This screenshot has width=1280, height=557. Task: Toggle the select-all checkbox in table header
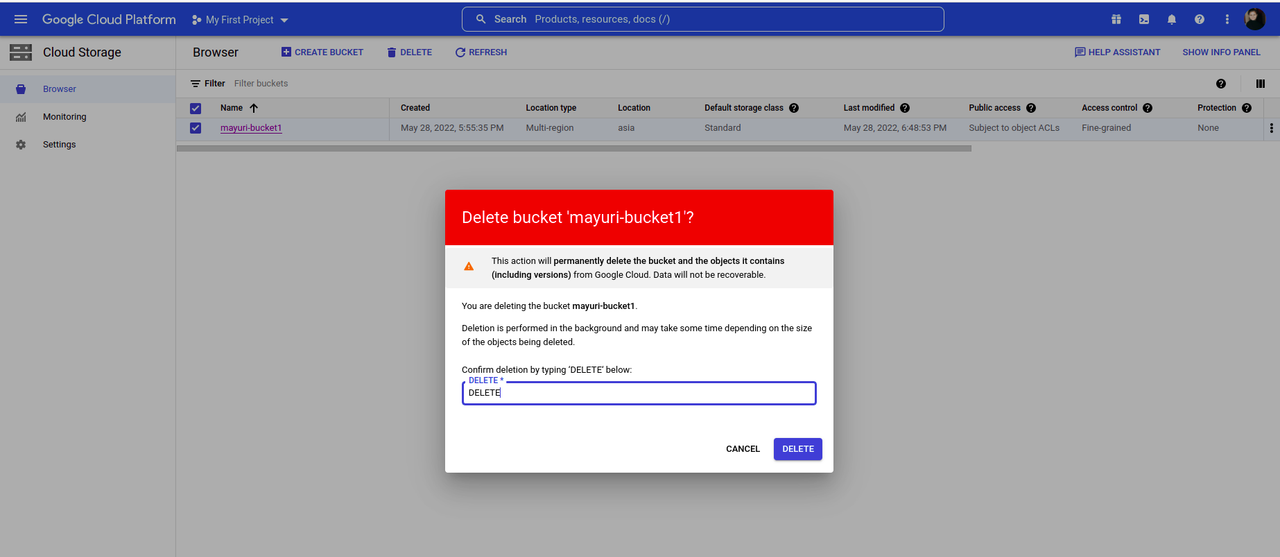(x=195, y=108)
